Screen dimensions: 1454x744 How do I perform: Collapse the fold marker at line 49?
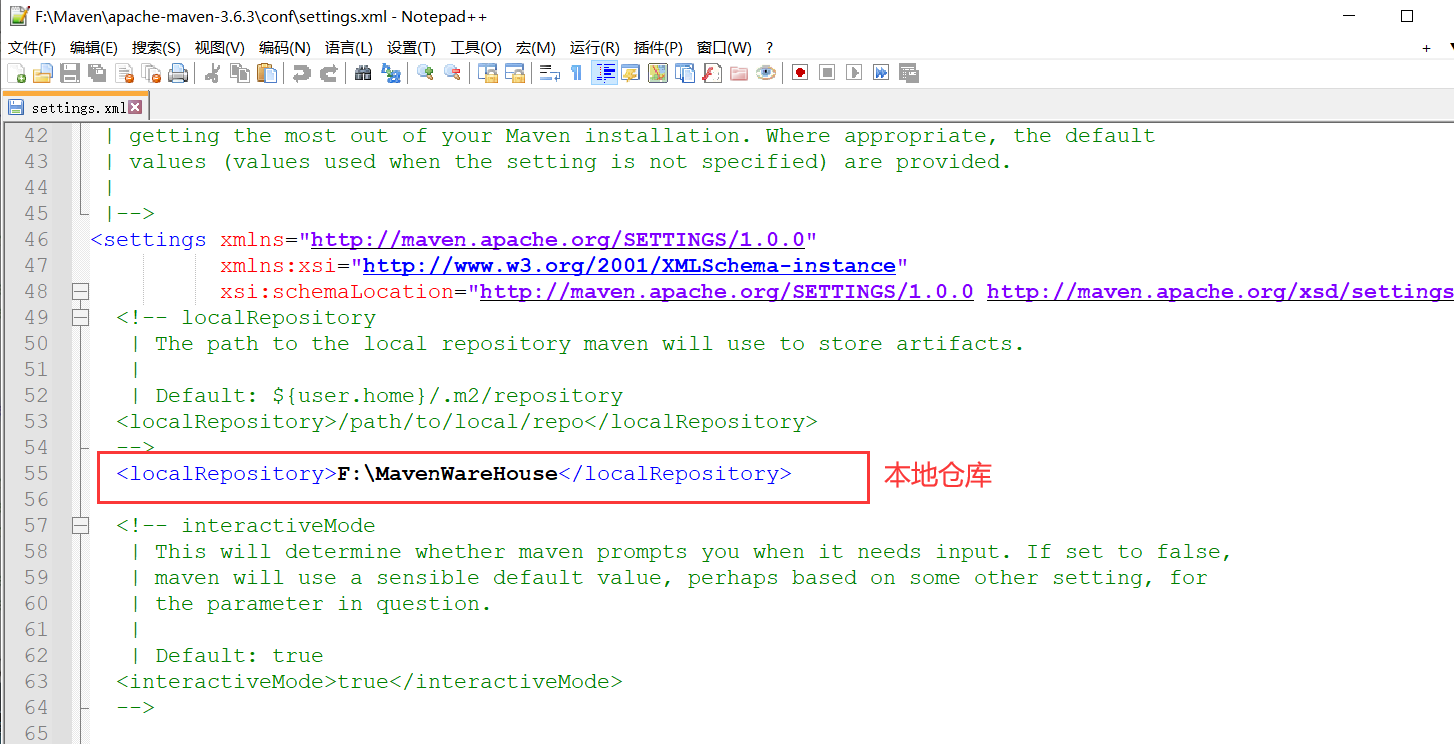click(x=80, y=317)
